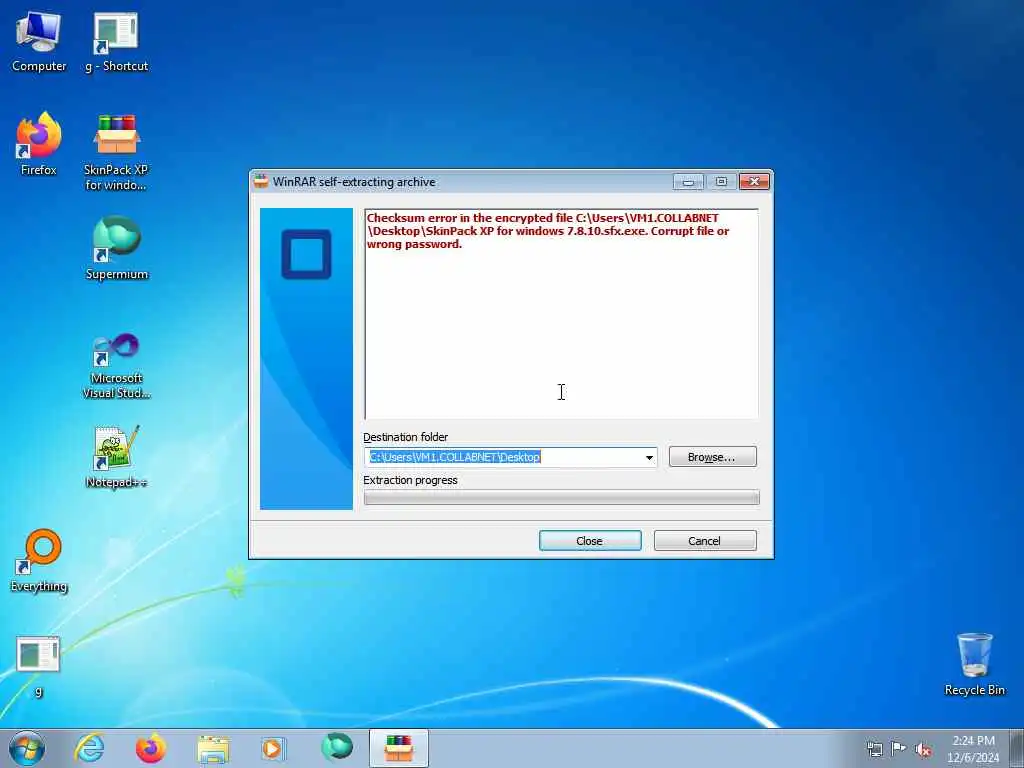The width and height of the screenshot is (1024, 768).
Task: Click the Extraction progress bar
Action: click(562, 498)
